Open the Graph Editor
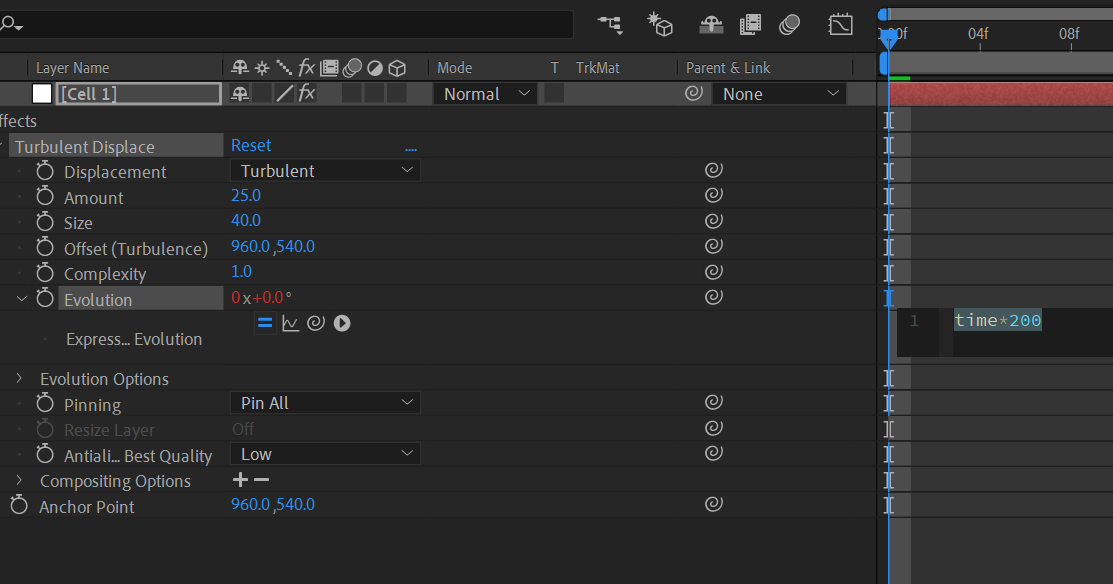1113x584 pixels. tap(841, 24)
